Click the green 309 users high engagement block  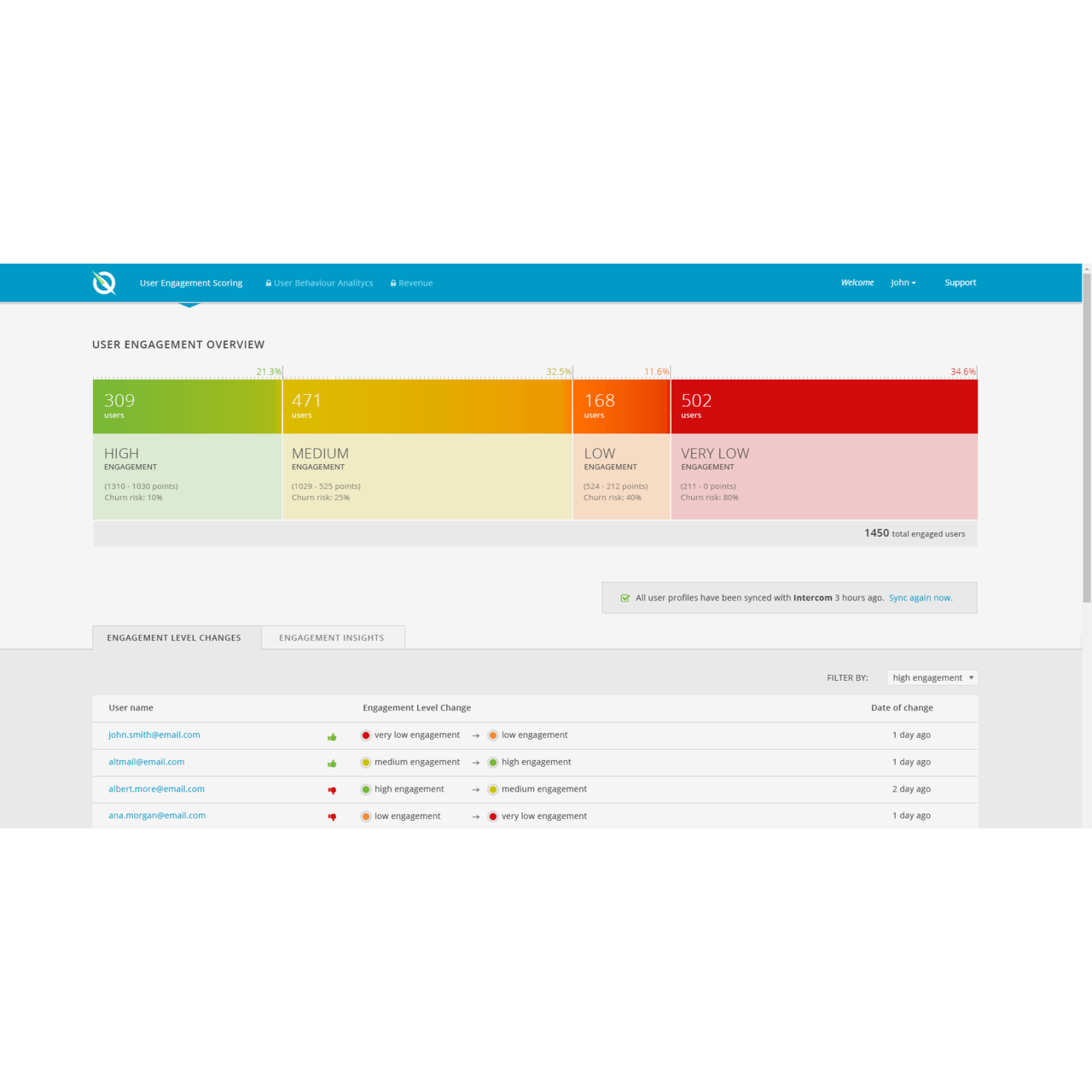coord(187,406)
